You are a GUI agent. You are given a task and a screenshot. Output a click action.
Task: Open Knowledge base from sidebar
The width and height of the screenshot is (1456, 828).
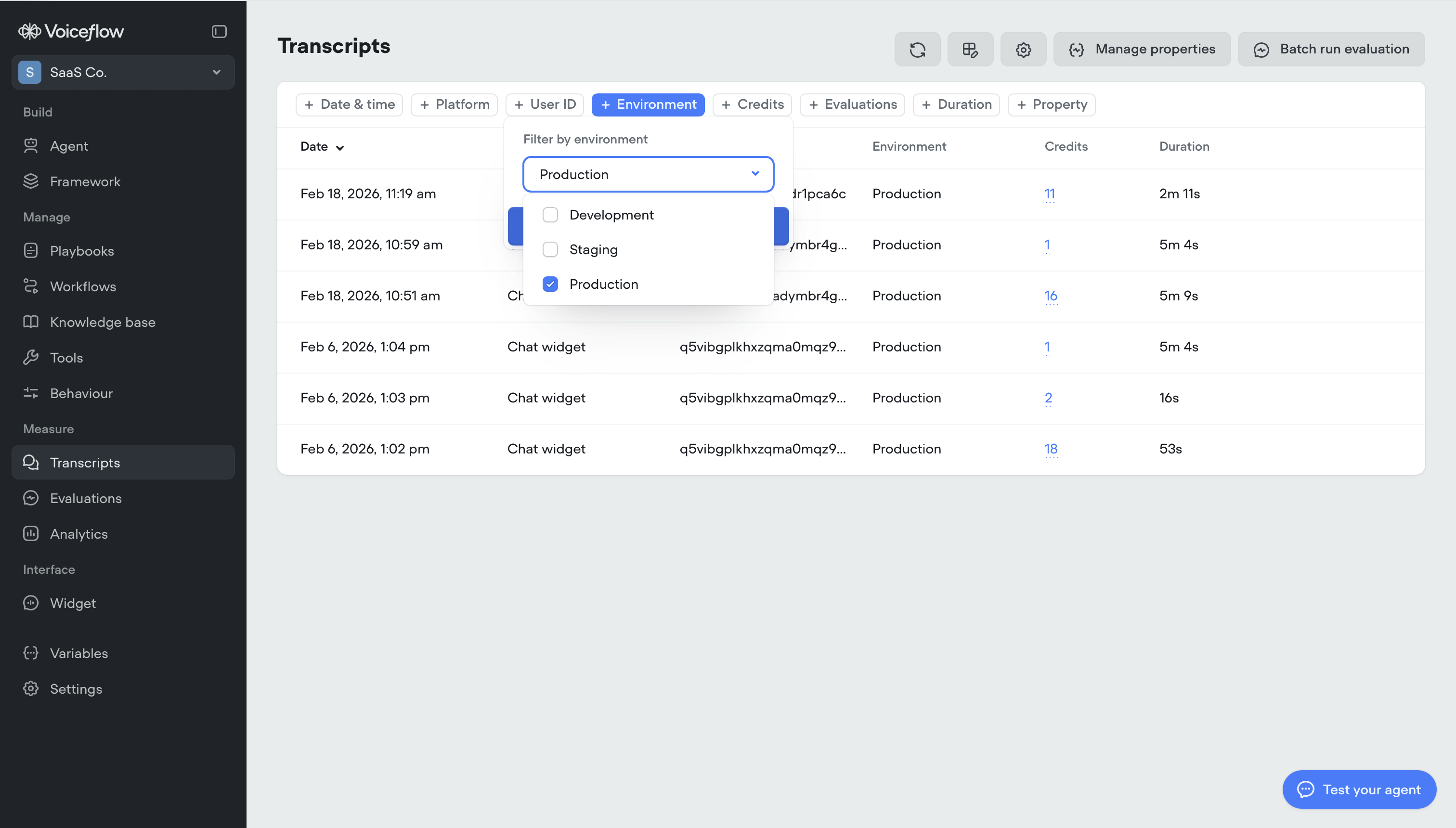coord(103,322)
